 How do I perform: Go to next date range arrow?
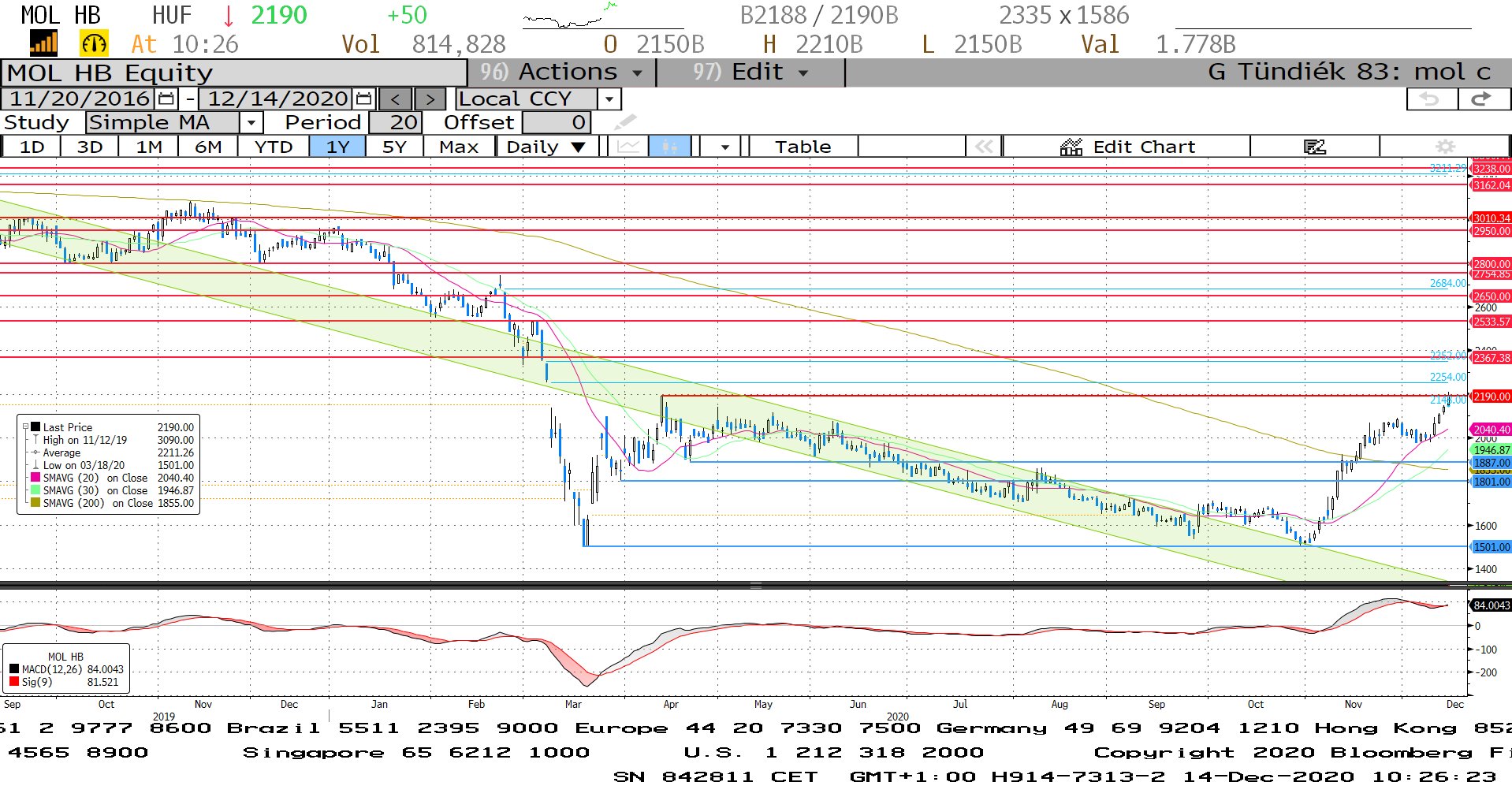430,99
